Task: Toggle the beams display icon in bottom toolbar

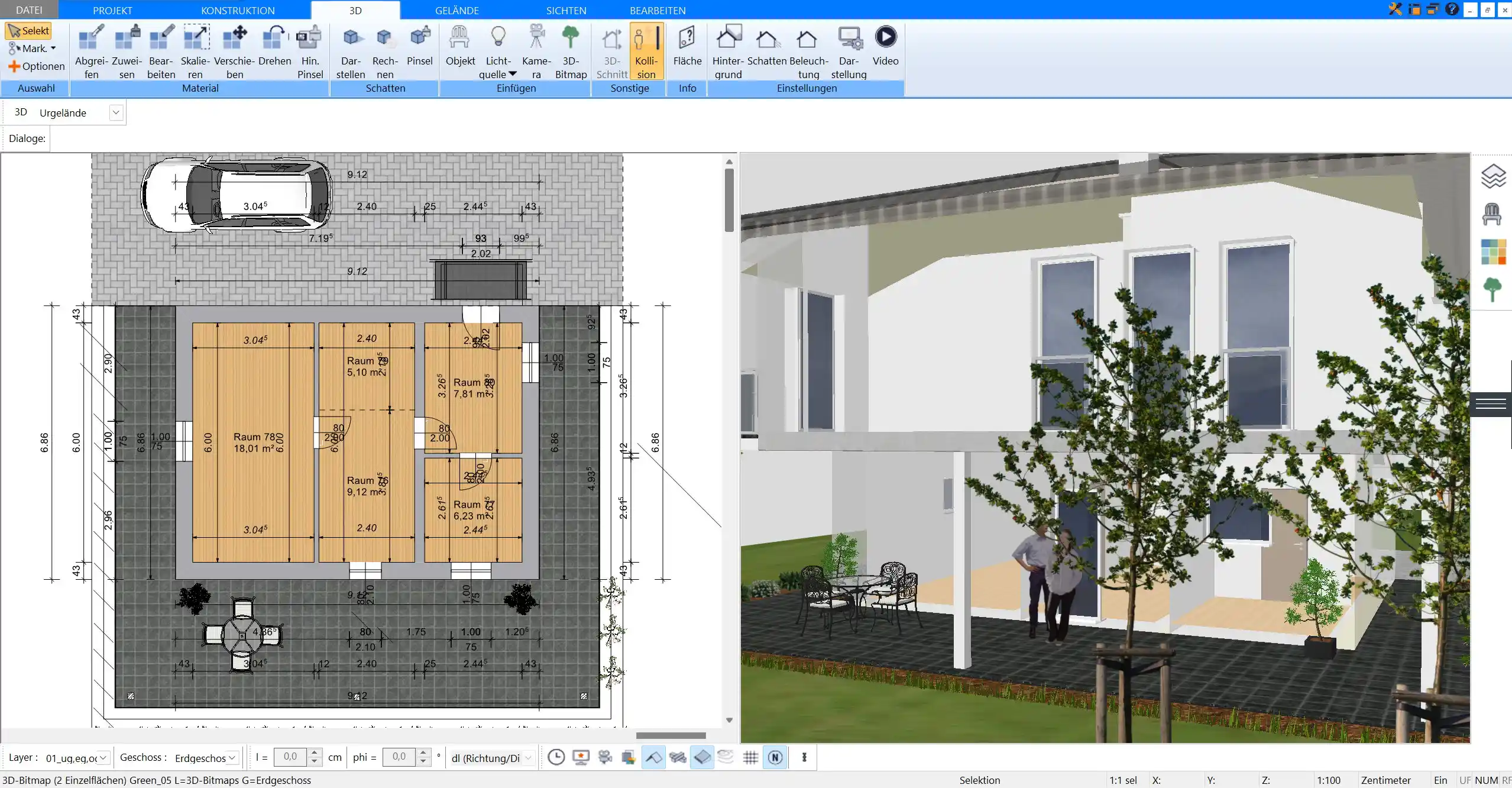Action: pyautogui.click(x=678, y=757)
